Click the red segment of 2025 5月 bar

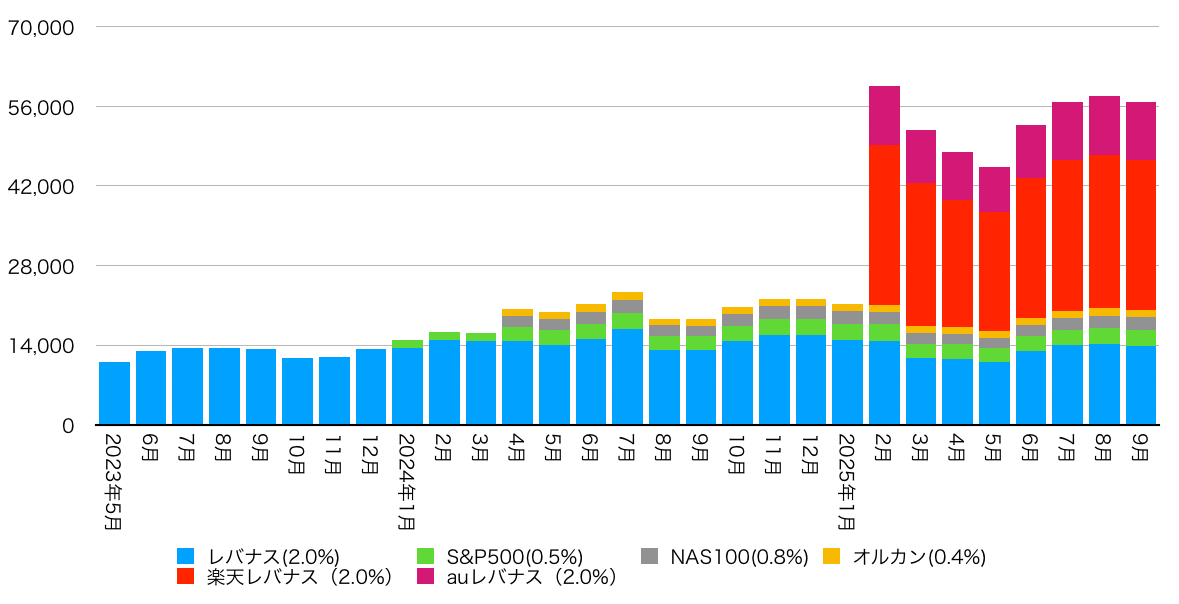pos(994,272)
